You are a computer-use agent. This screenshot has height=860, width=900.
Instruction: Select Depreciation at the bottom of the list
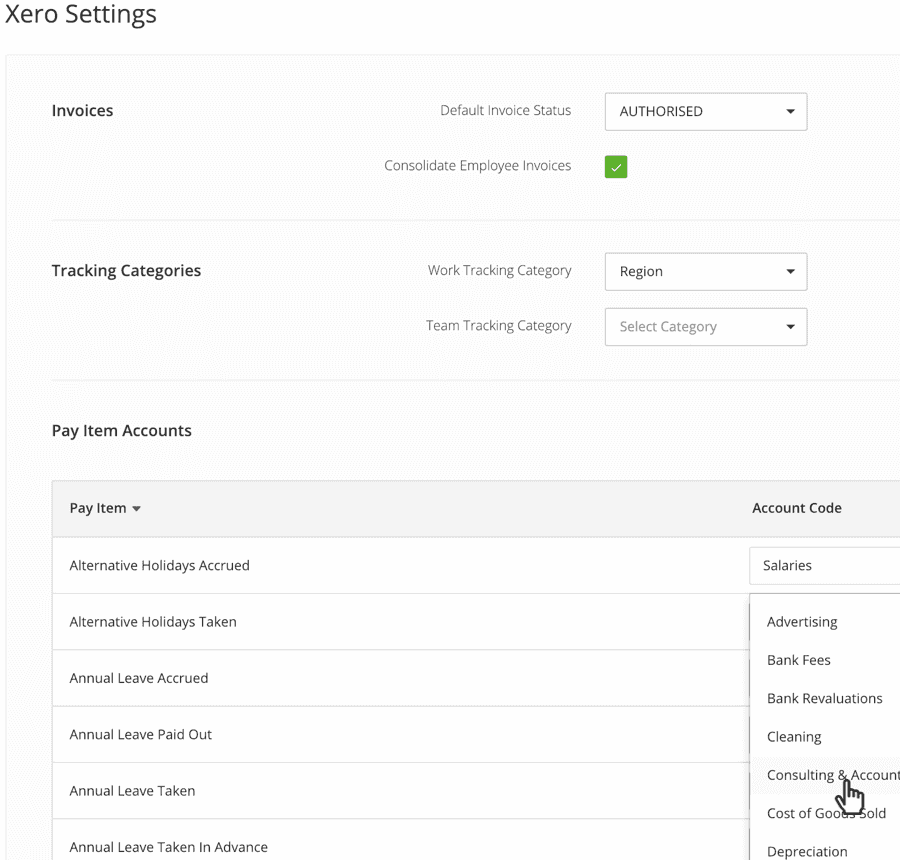807,851
